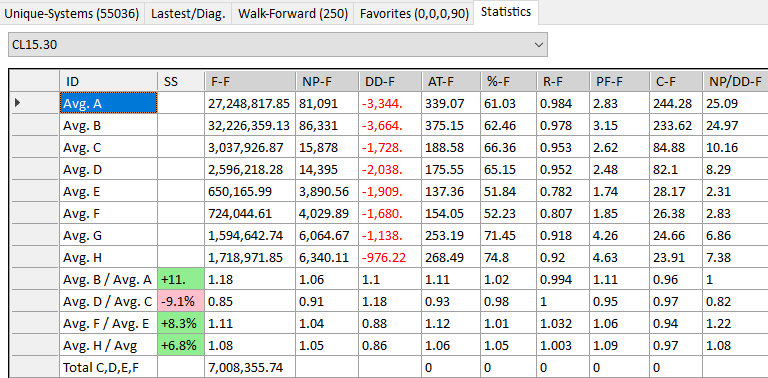Open the Unique-Systems (55036) tab
Screen dimensions: 768x378
tap(72, 14)
